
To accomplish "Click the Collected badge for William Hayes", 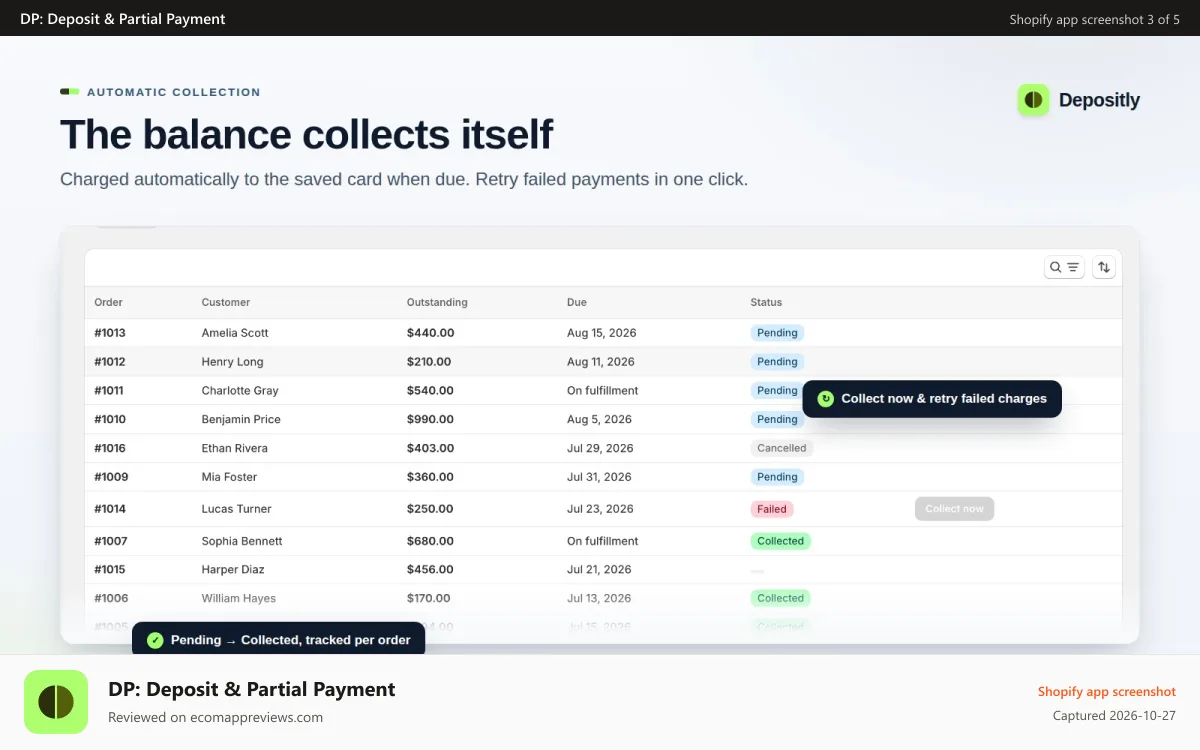I will pyautogui.click(x=781, y=599).
